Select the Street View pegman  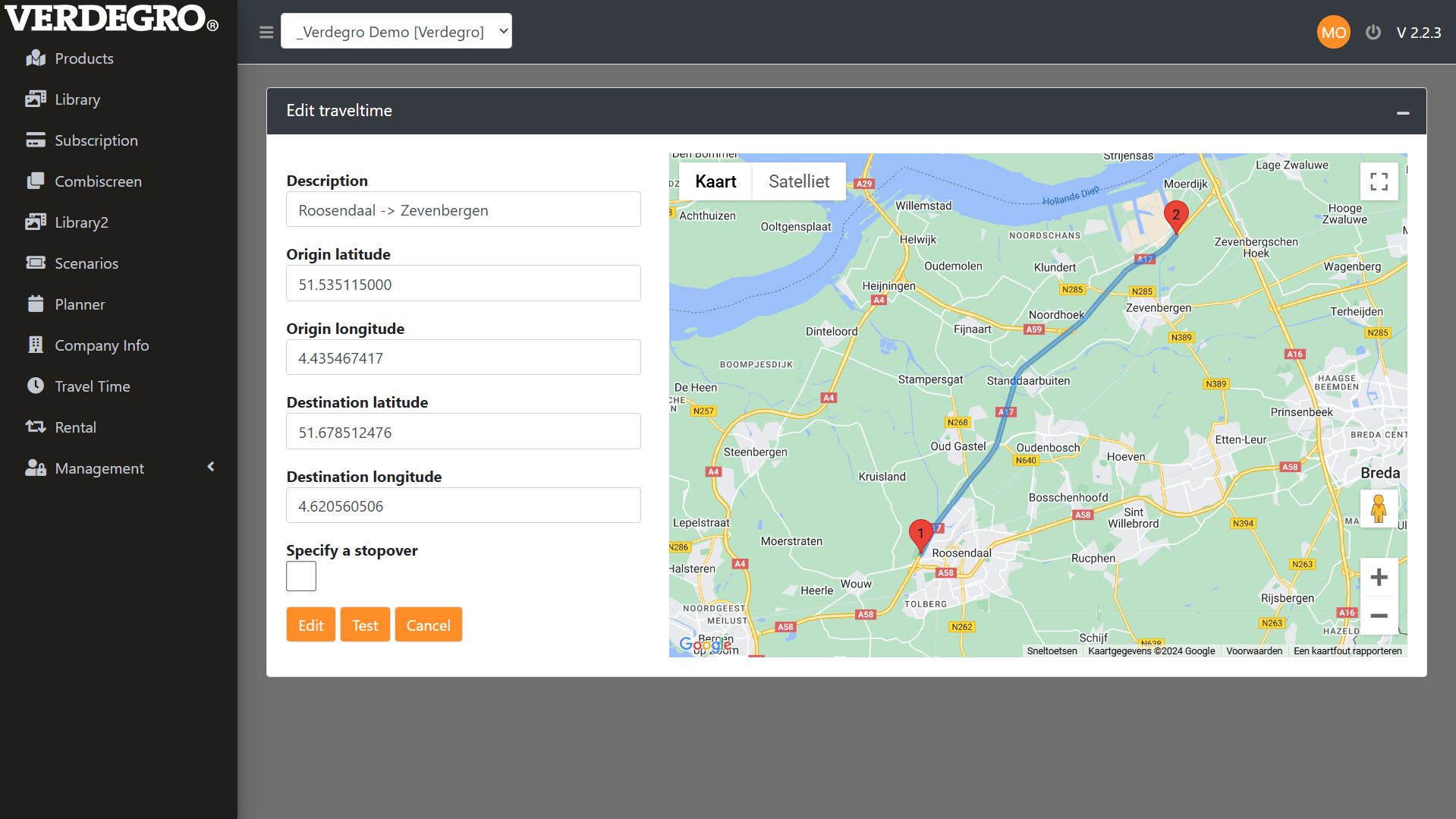pos(1379,509)
